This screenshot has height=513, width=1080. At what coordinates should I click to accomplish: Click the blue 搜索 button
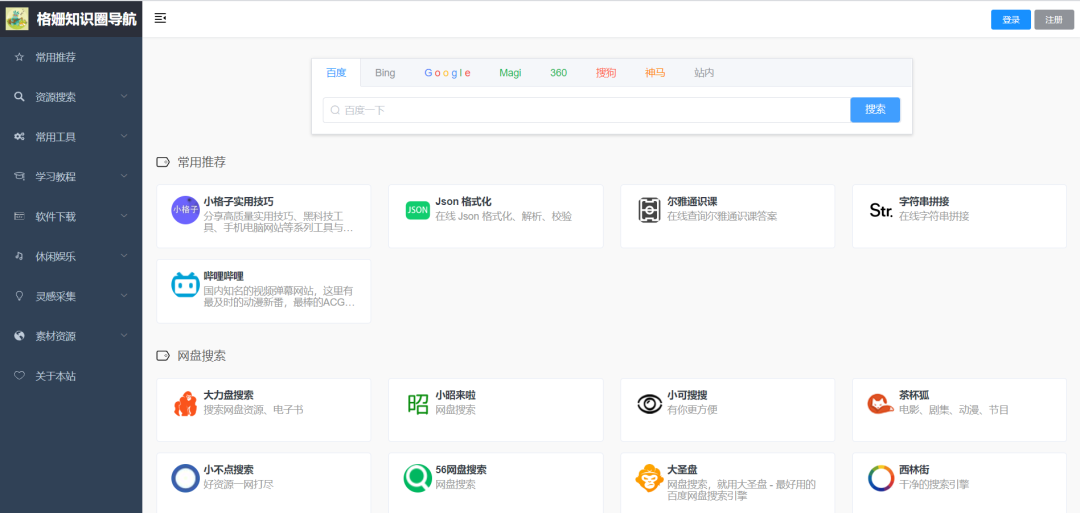[x=875, y=109]
